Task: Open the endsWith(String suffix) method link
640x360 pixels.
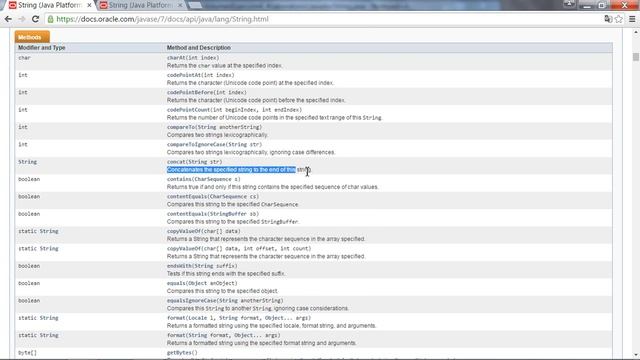Action: [x=202, y=266]
